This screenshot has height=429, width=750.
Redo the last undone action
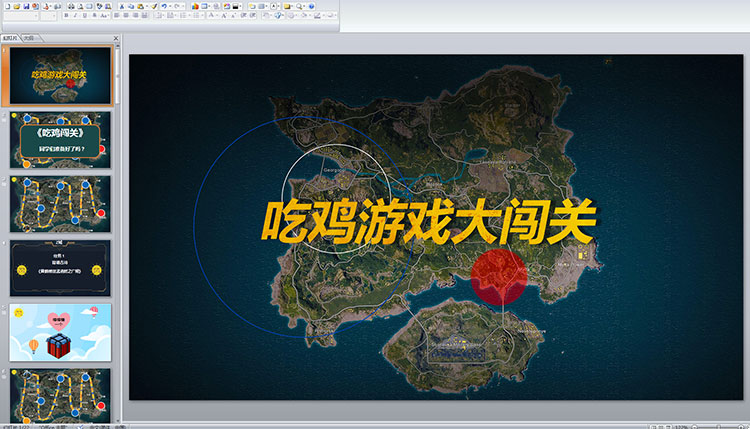coord(177,6)
